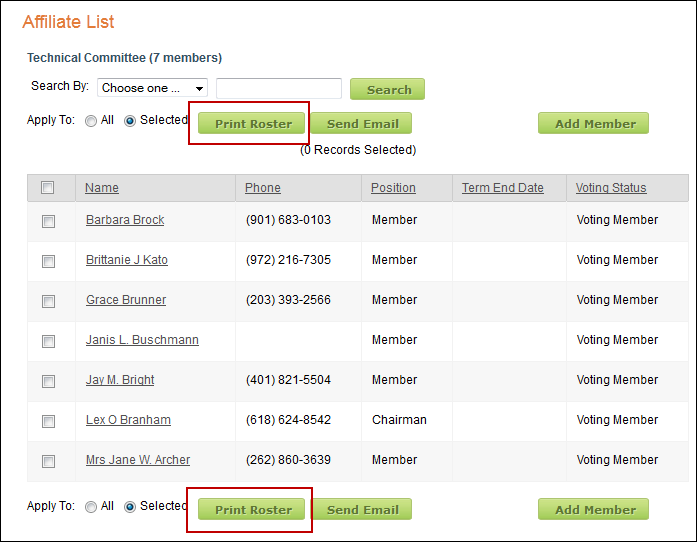
Task: Check the box for Grace Brunner
Action: pos(48,302)
